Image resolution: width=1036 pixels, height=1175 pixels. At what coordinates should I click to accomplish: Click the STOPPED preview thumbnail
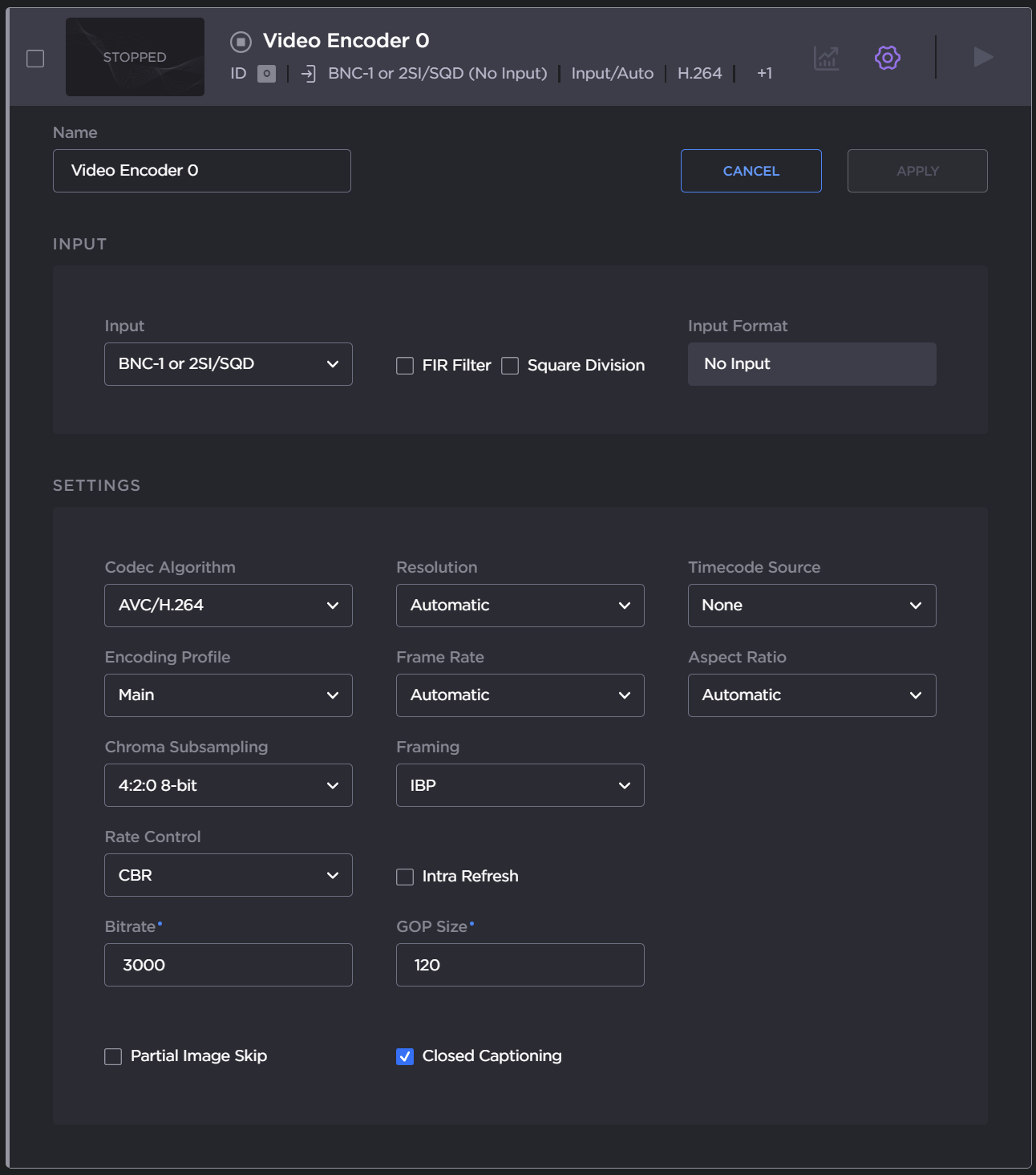[x=135, y=57]
